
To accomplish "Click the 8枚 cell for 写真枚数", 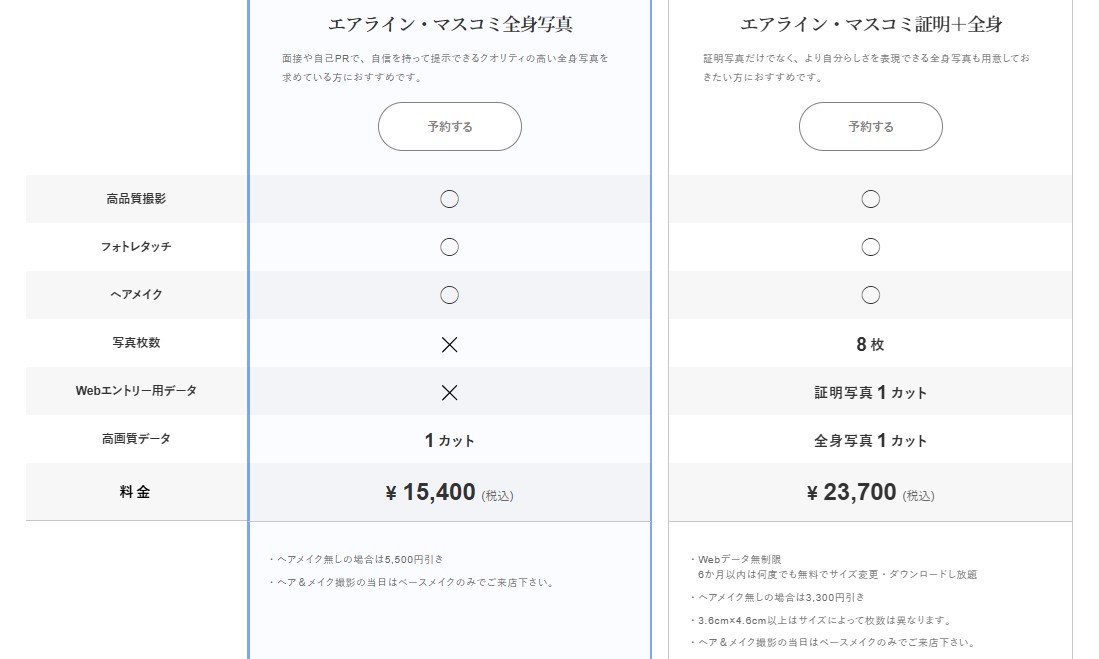I will pyautogui.click(x=870, y=343).
